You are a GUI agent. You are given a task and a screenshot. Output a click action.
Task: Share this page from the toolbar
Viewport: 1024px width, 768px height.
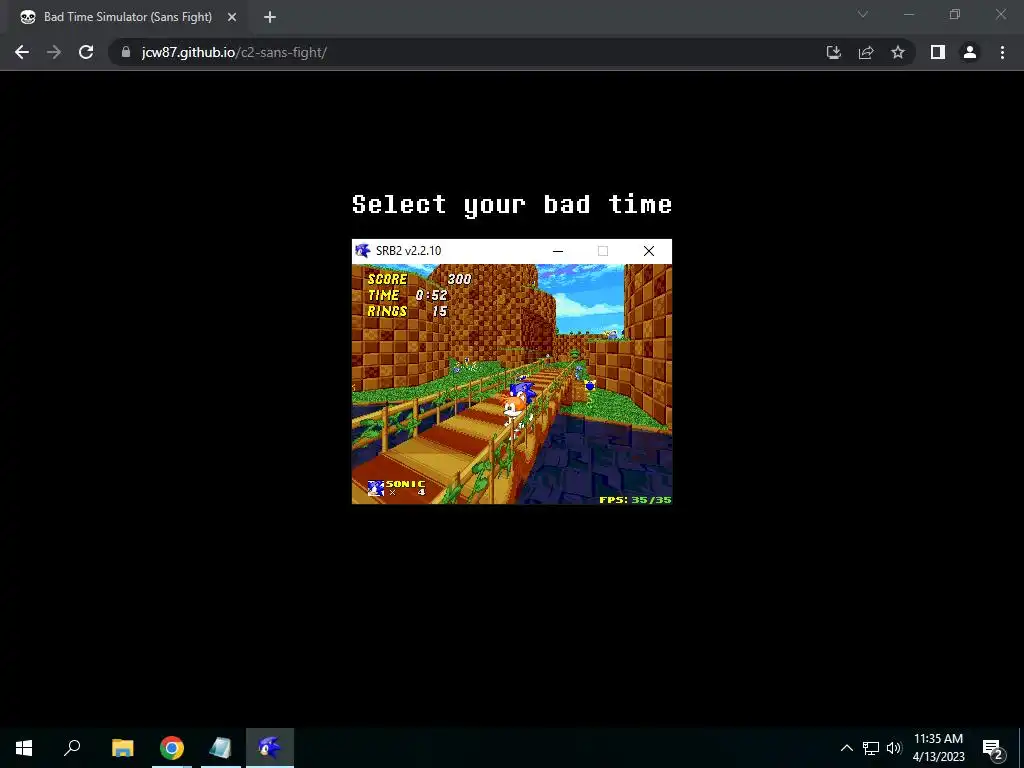[x=866, y=52]
